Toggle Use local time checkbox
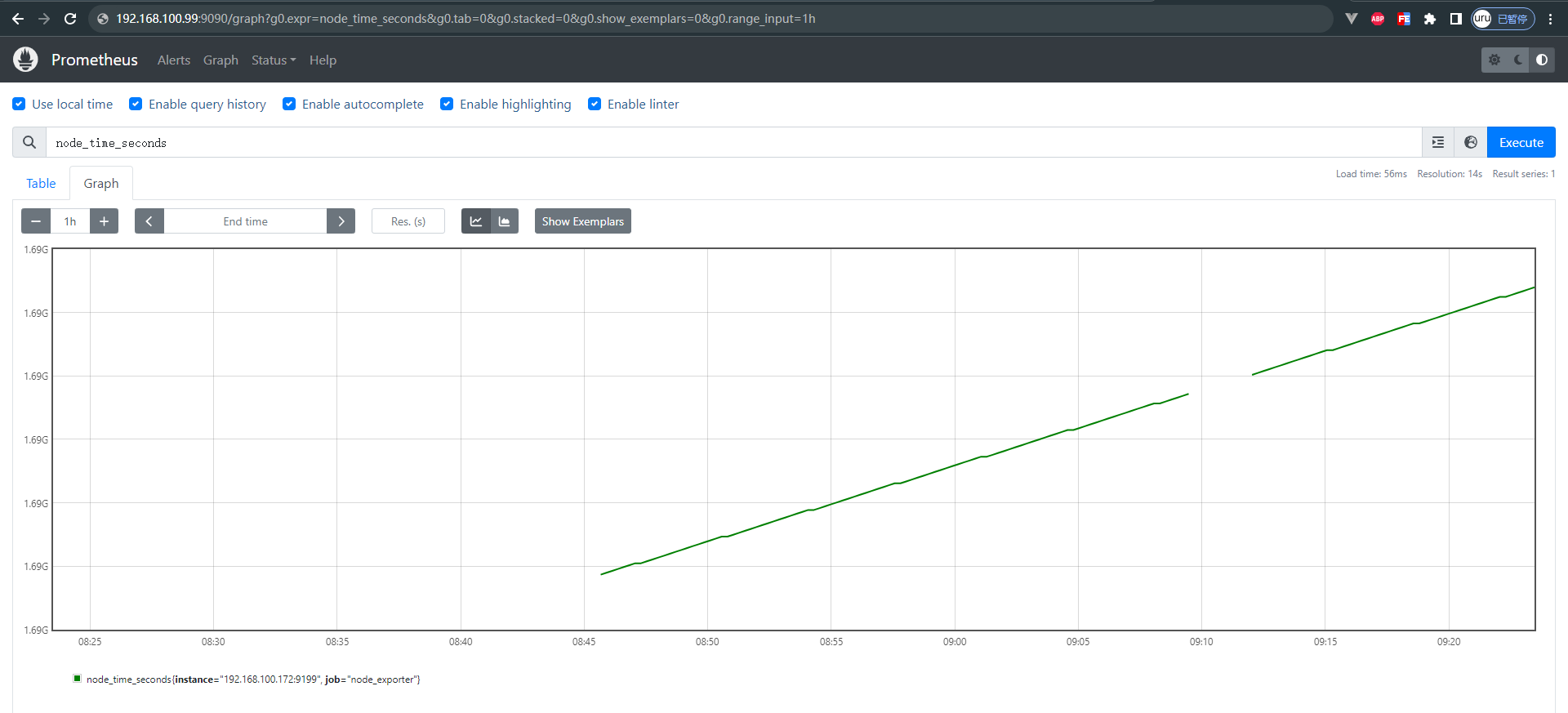This screenshot has width=1568, height=713. pos(19,104)
